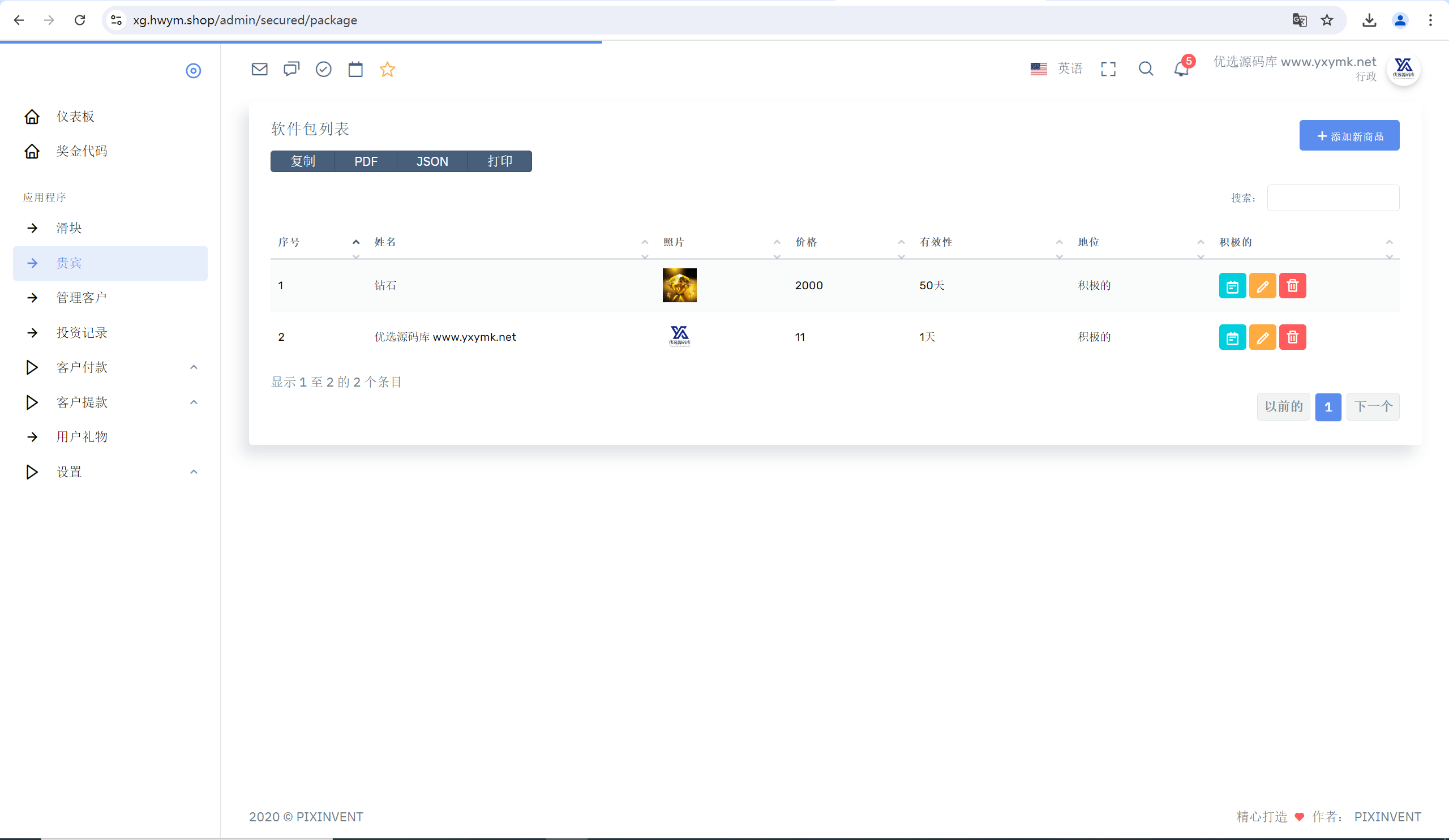Sort table by 积极的 column header

[1305, 243]
